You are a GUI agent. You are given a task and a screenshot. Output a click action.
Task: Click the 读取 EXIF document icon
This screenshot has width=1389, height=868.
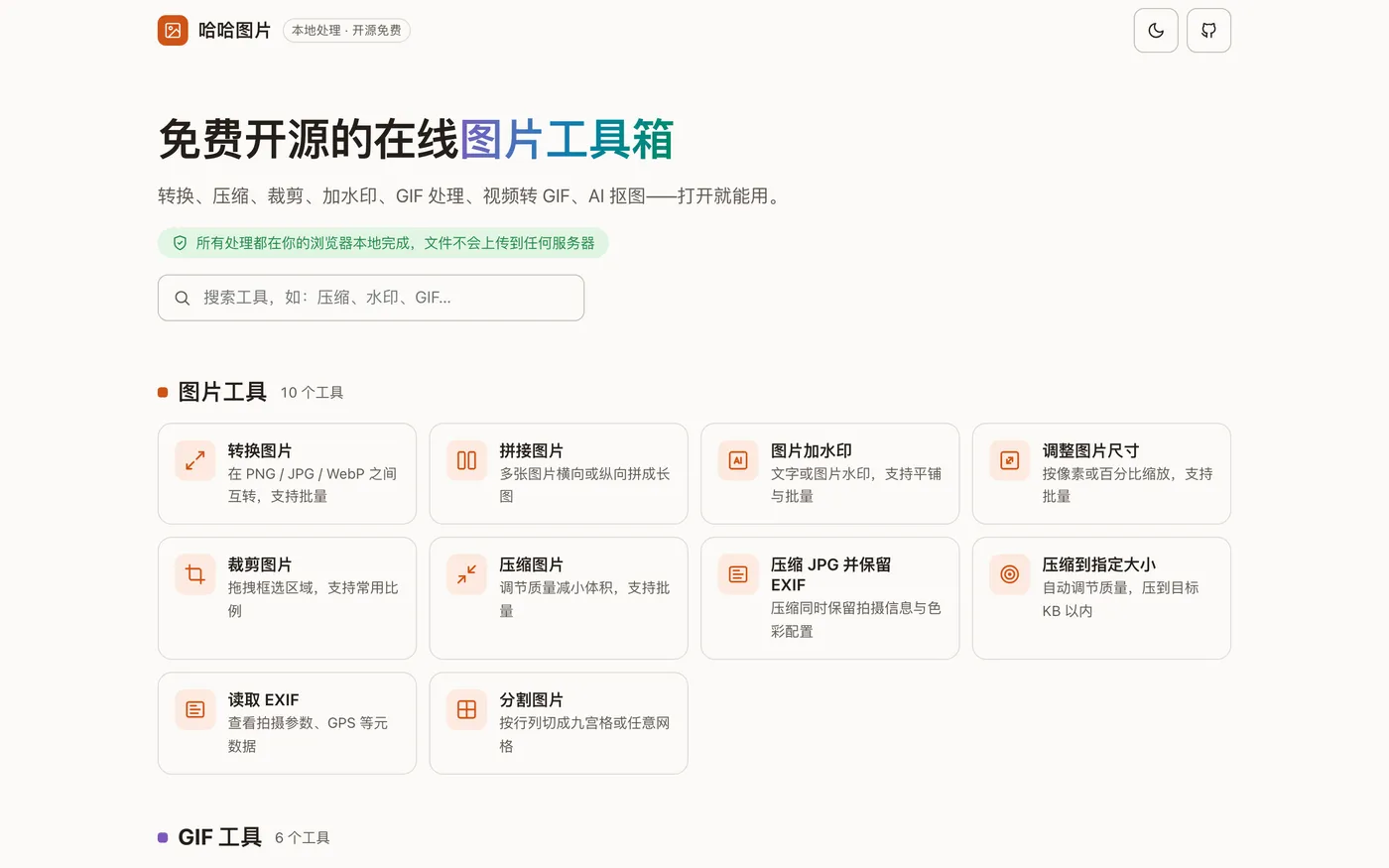click(x=195, y=709)
